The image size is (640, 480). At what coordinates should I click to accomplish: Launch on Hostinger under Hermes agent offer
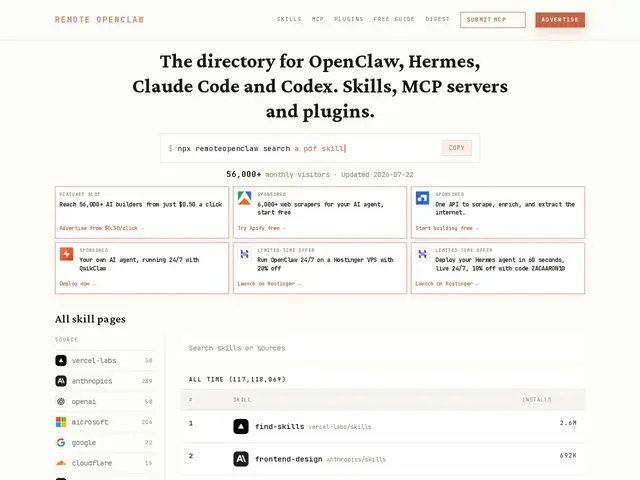coord(447,284)
